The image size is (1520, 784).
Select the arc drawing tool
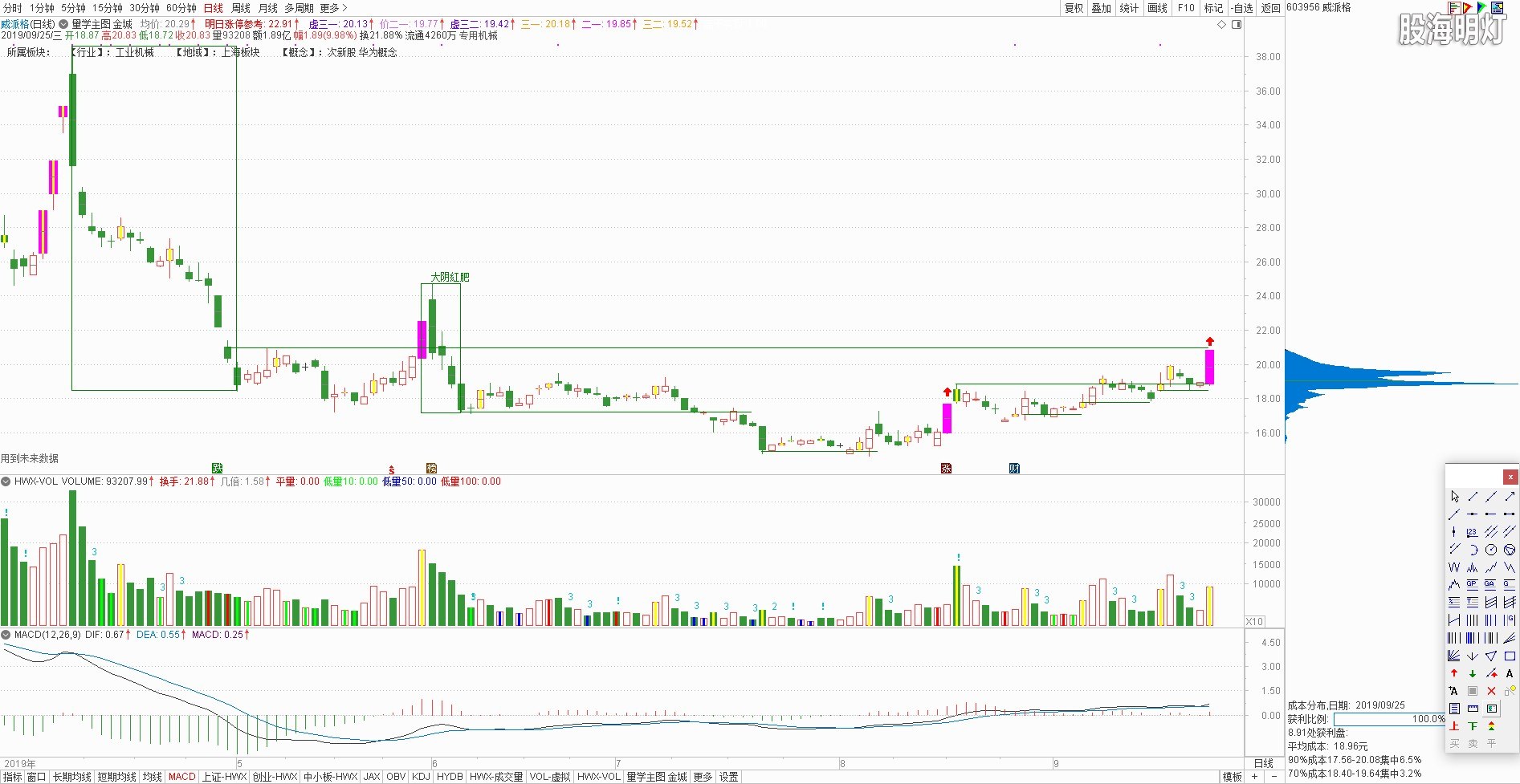[1473, 550]
